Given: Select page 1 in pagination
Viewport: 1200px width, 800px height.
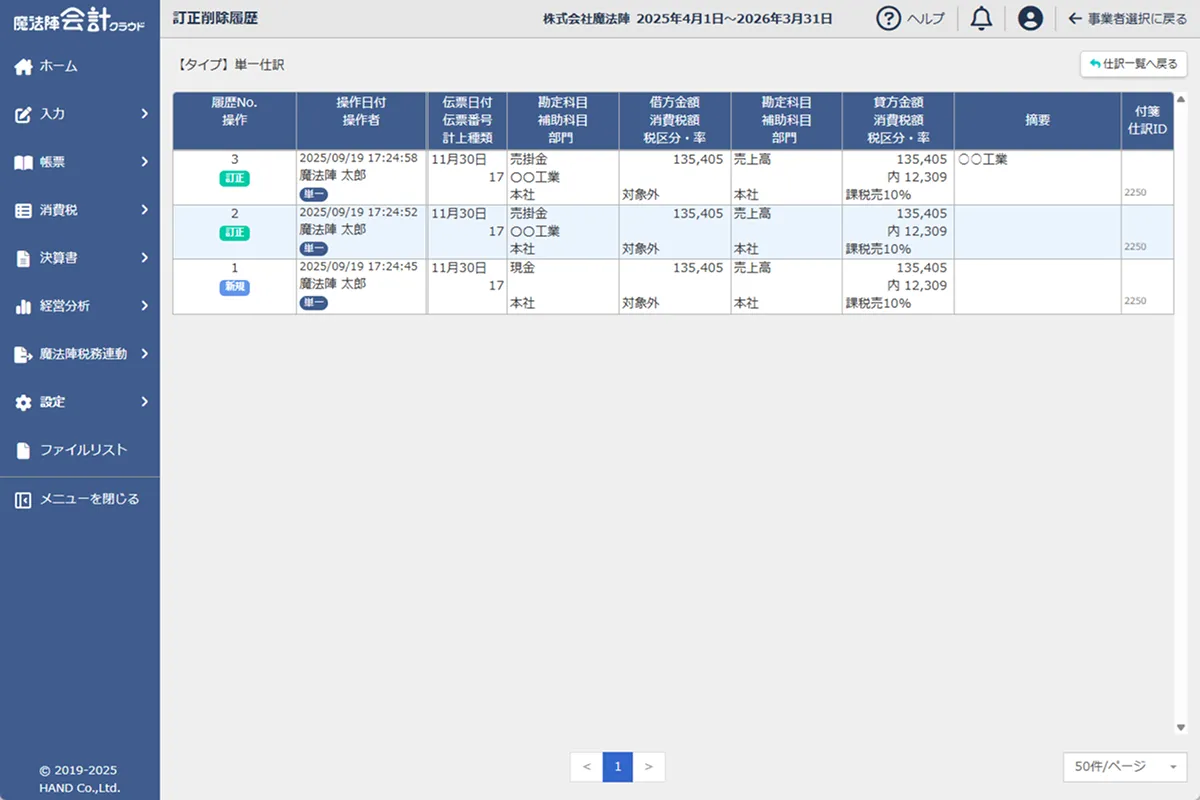Looking at the screenshot, I should click(618, 767).
